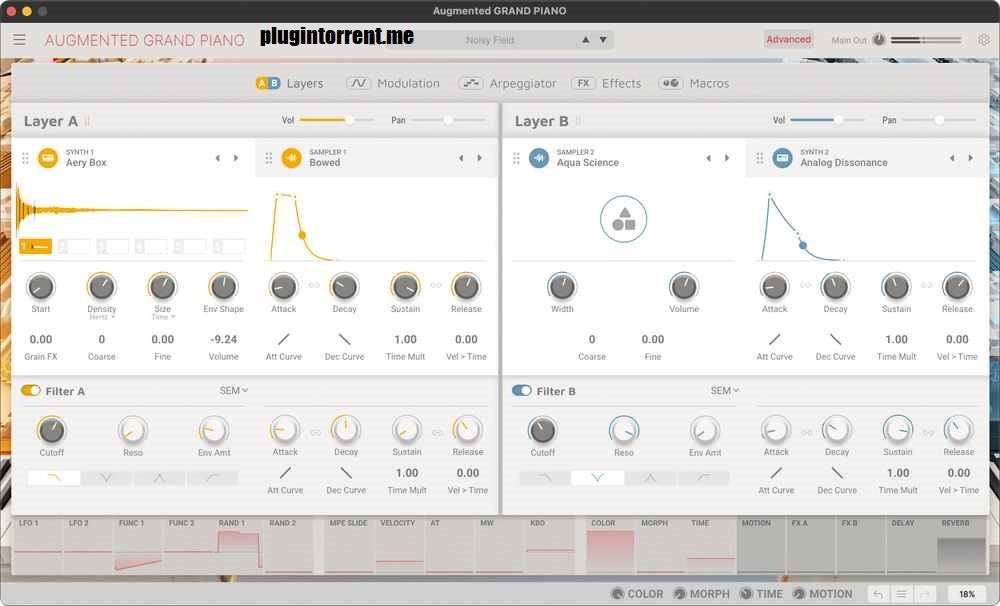
Task: Switch to the Layers tab
Action: [x=290, y=84]
